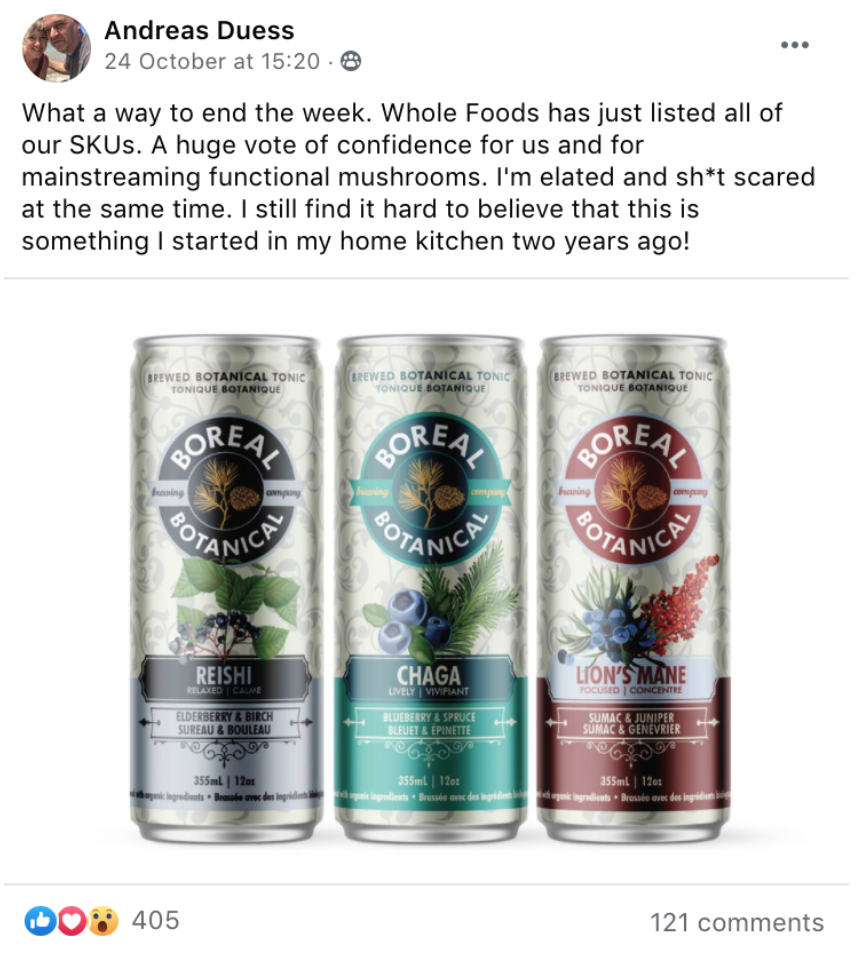Click the blue Like reaction icon
The image size is (864, 966).
[39, 922]
